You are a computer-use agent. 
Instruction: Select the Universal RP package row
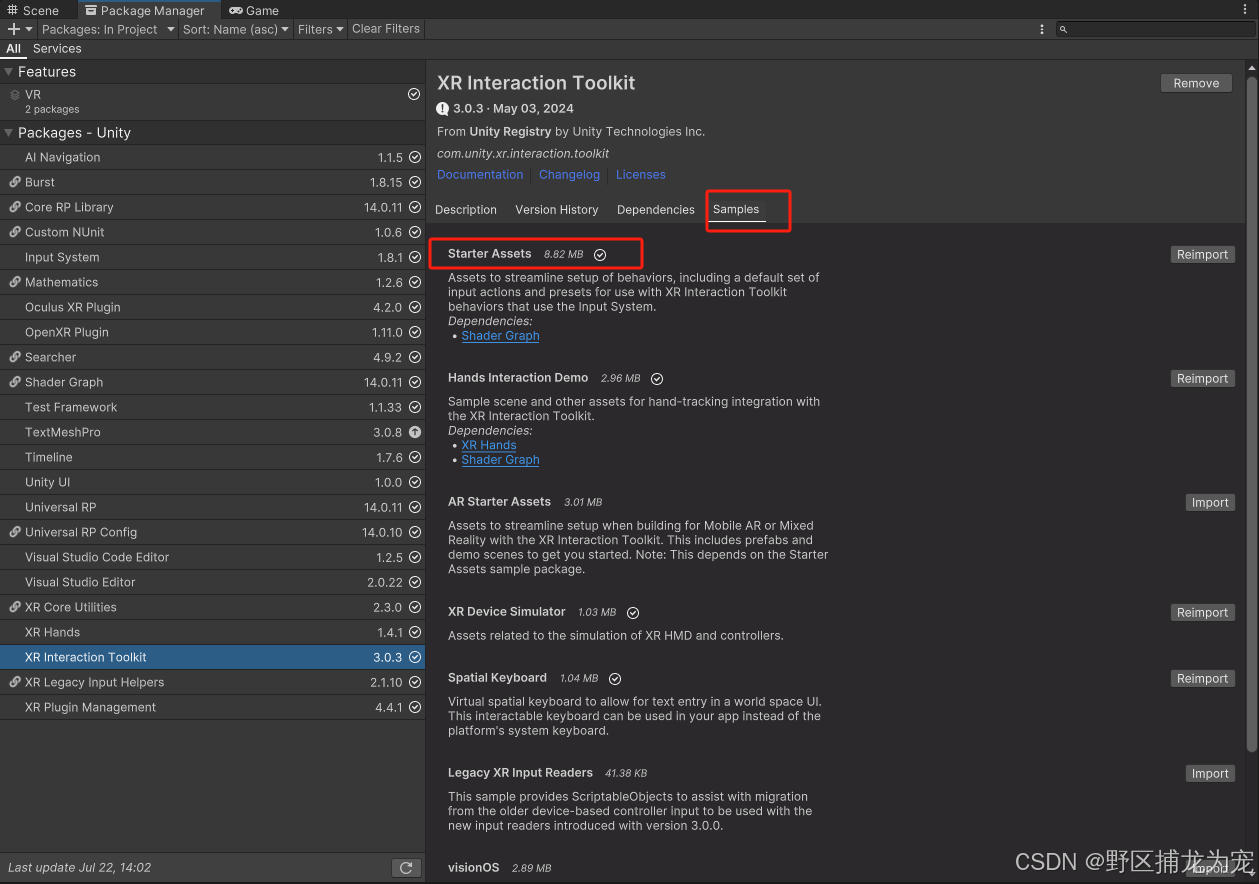pyautogui.click(x=212, y=507)
